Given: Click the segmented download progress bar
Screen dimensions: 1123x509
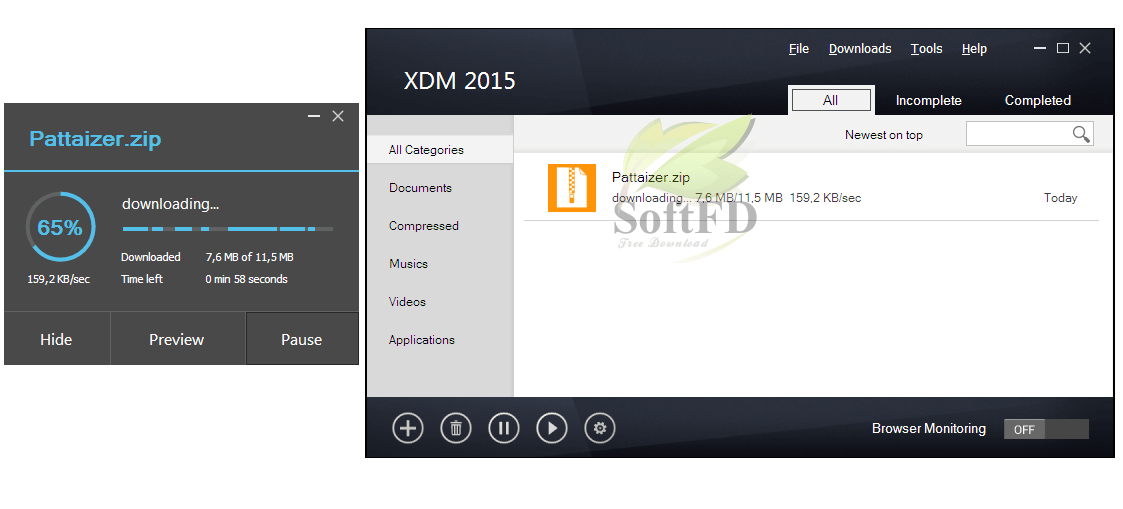Looking at the screenshot, I should pos(228,229).
